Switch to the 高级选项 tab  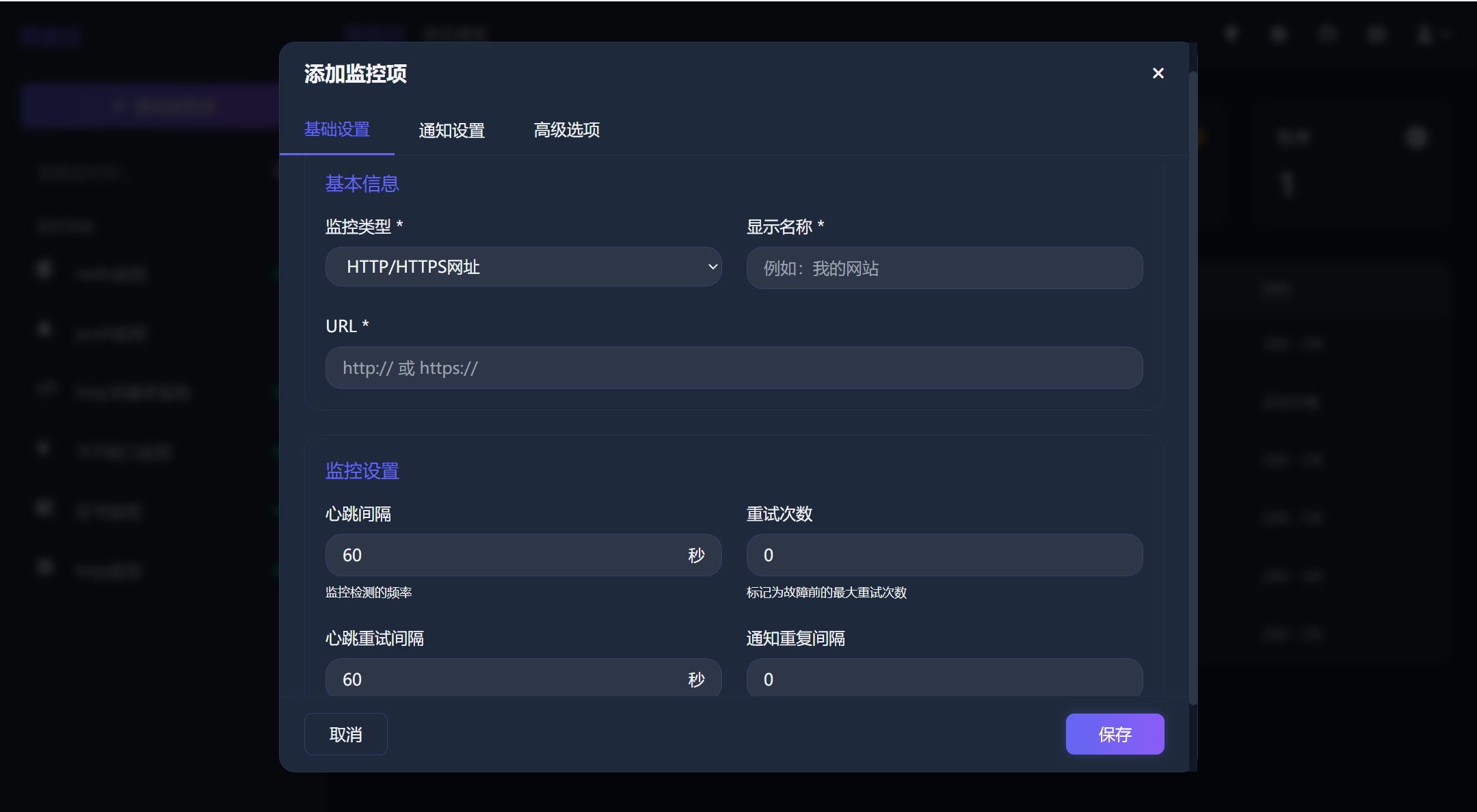click(566, 130)
